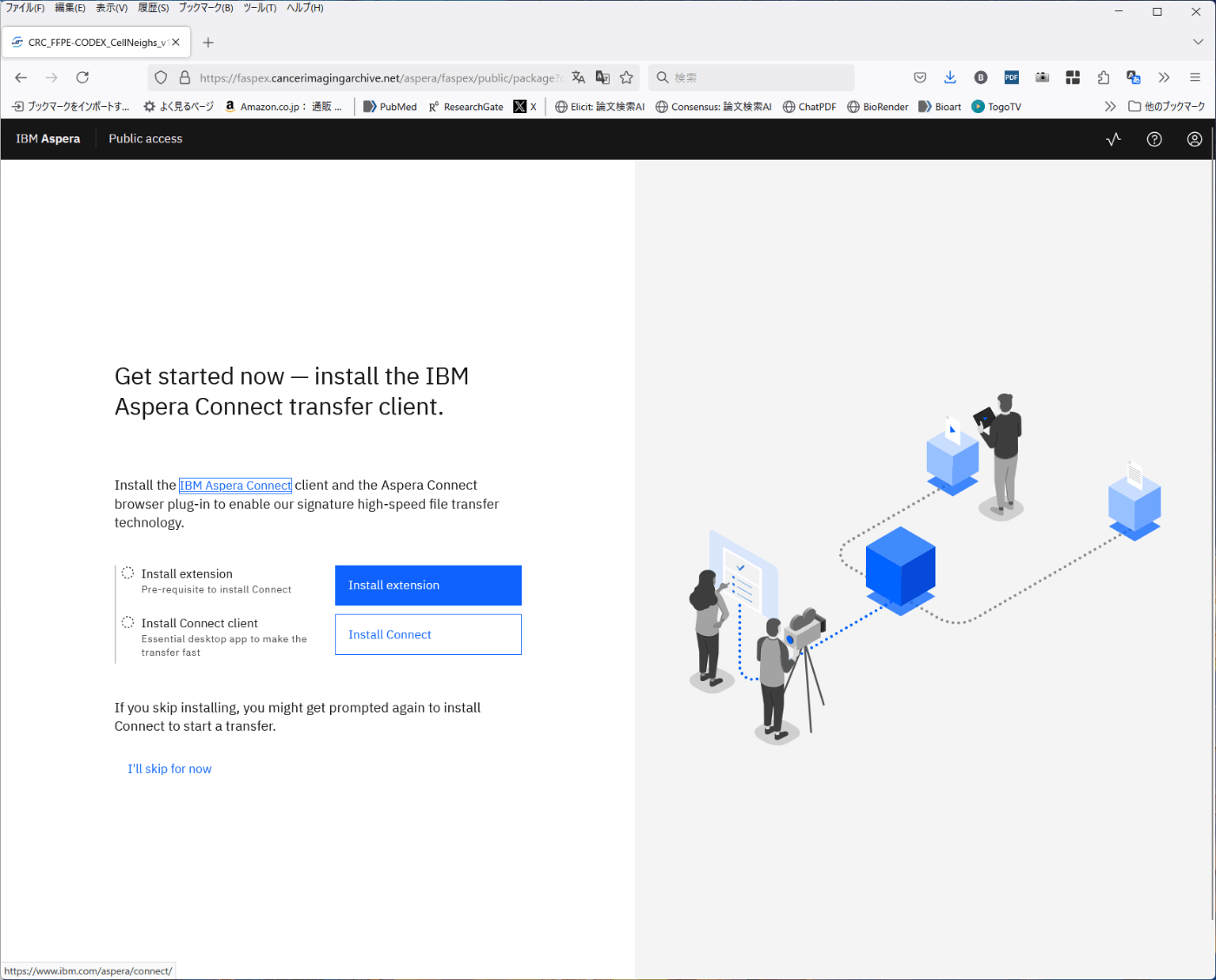Open the PDF extension icon

(1012, 77)
